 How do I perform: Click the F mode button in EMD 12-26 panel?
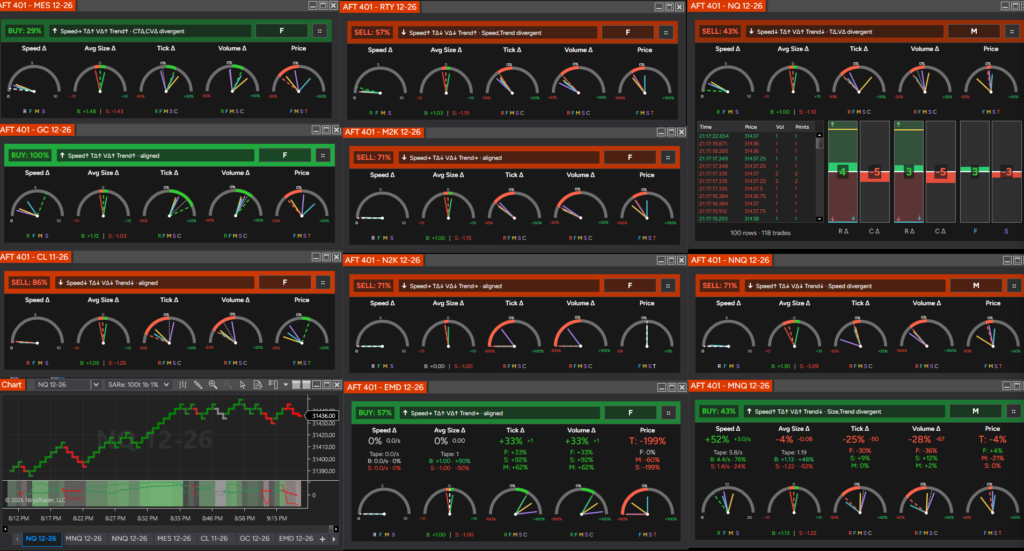tap(630, 413)
